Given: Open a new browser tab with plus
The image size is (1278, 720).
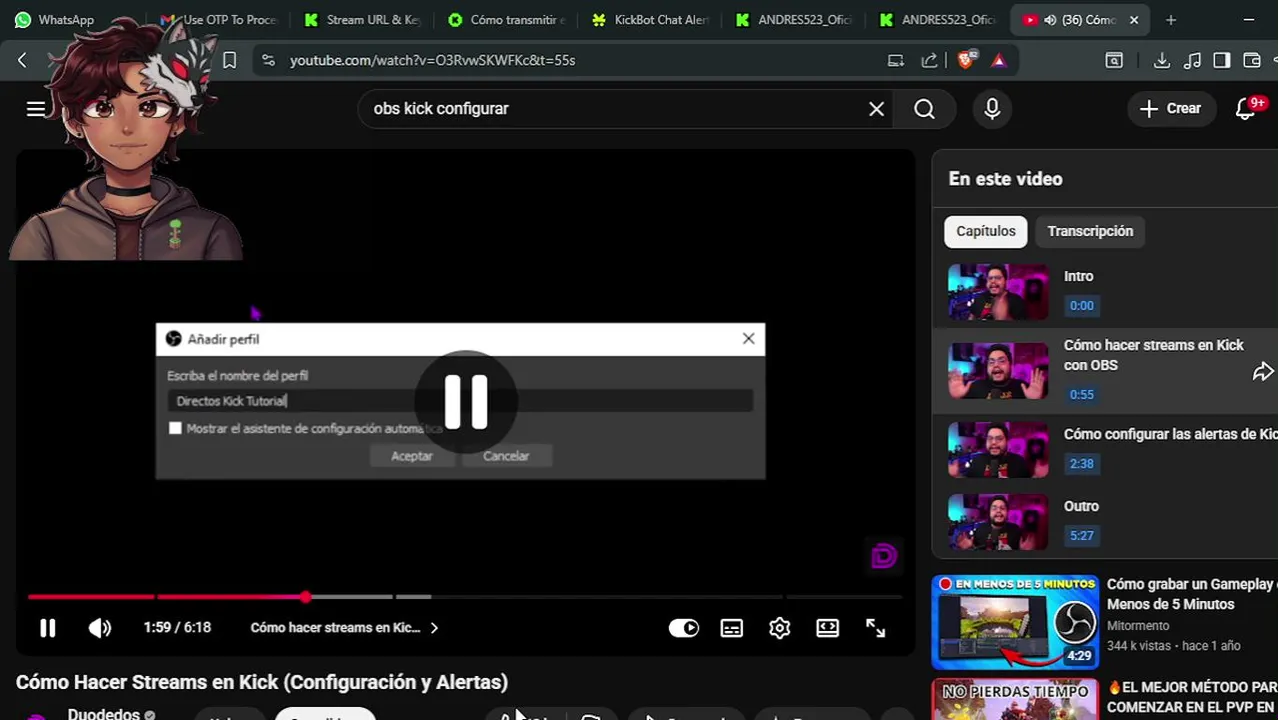Looking at the screenshot, I should [1171, 20].
